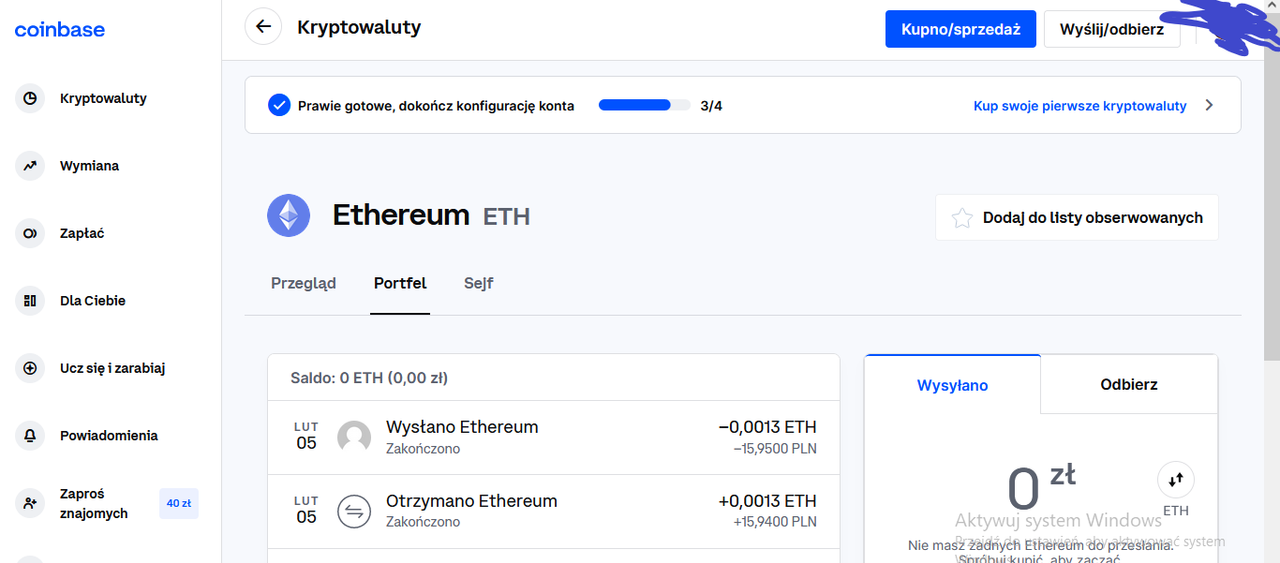The width and height of the screenshot is (1280, 563).
Task: Open the Ucz się i zarabiaj label
Action: (x=112, y=368)
